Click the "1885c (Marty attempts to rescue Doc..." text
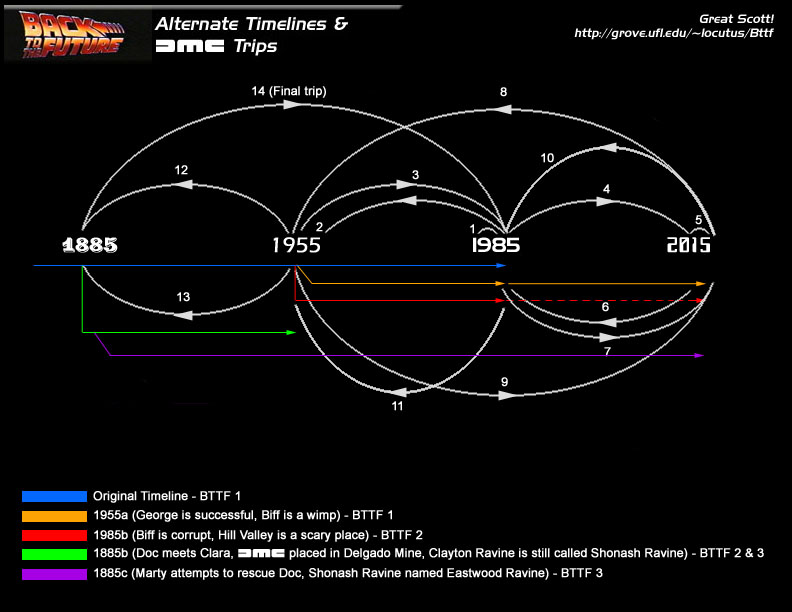792x612 pixels. 348,573
